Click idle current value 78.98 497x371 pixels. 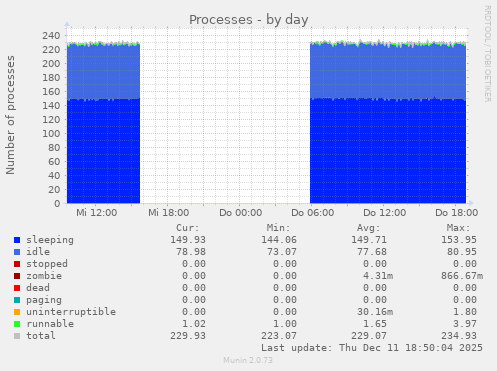[191, 252]
